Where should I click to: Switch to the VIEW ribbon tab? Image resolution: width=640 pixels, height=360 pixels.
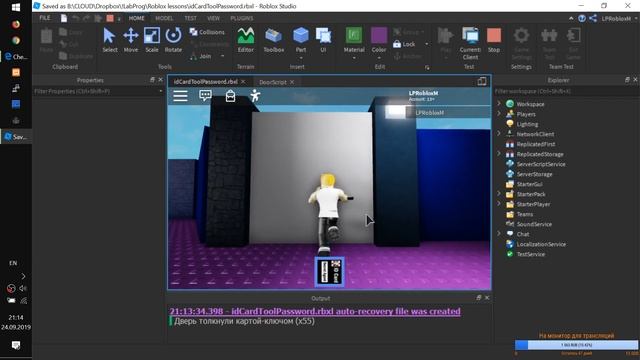(213, 18)
